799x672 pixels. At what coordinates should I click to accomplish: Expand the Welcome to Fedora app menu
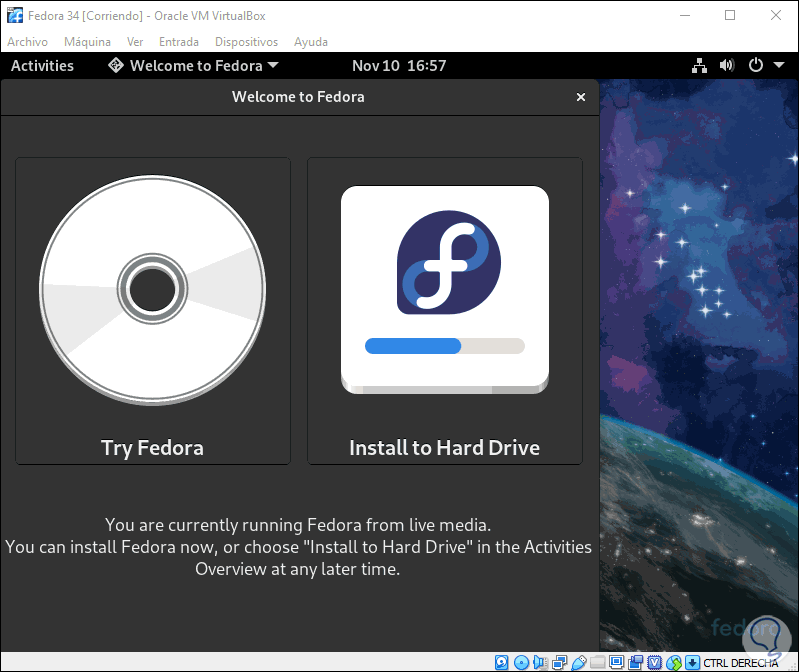[x=194, y=66]
